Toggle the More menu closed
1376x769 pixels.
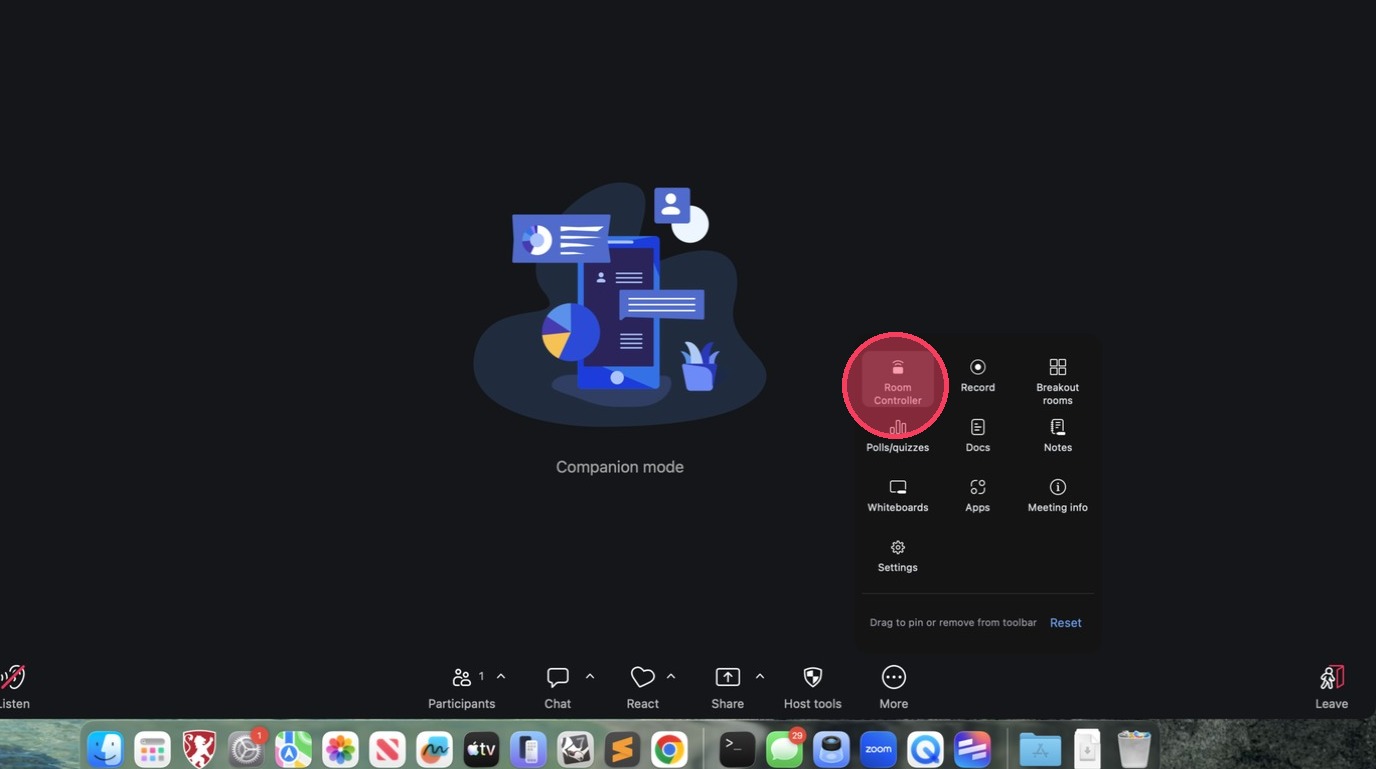(893, 687)
